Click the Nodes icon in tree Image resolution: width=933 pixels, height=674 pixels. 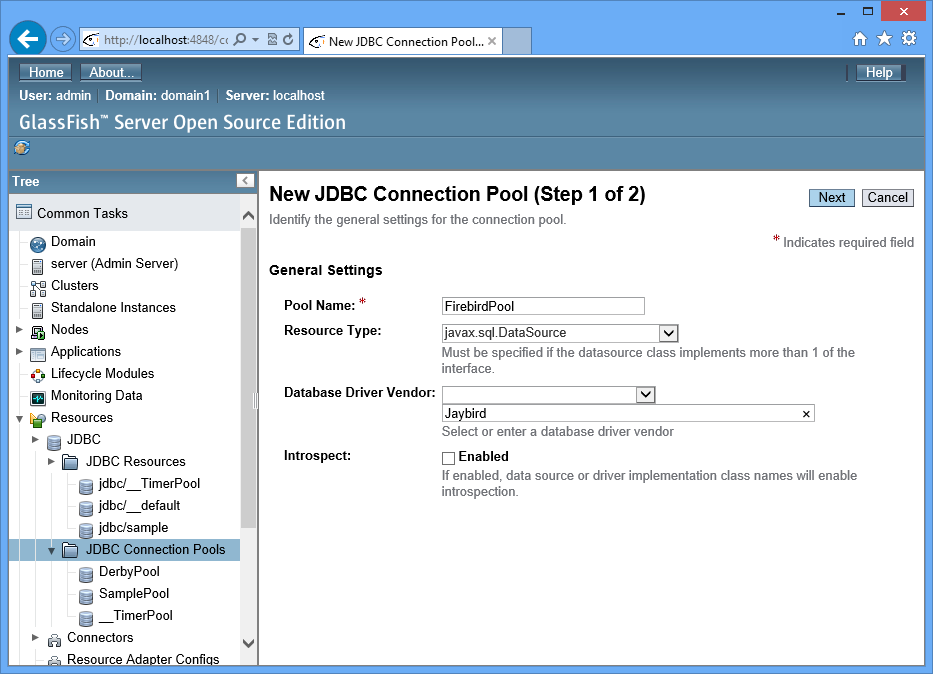pos(37,333)
